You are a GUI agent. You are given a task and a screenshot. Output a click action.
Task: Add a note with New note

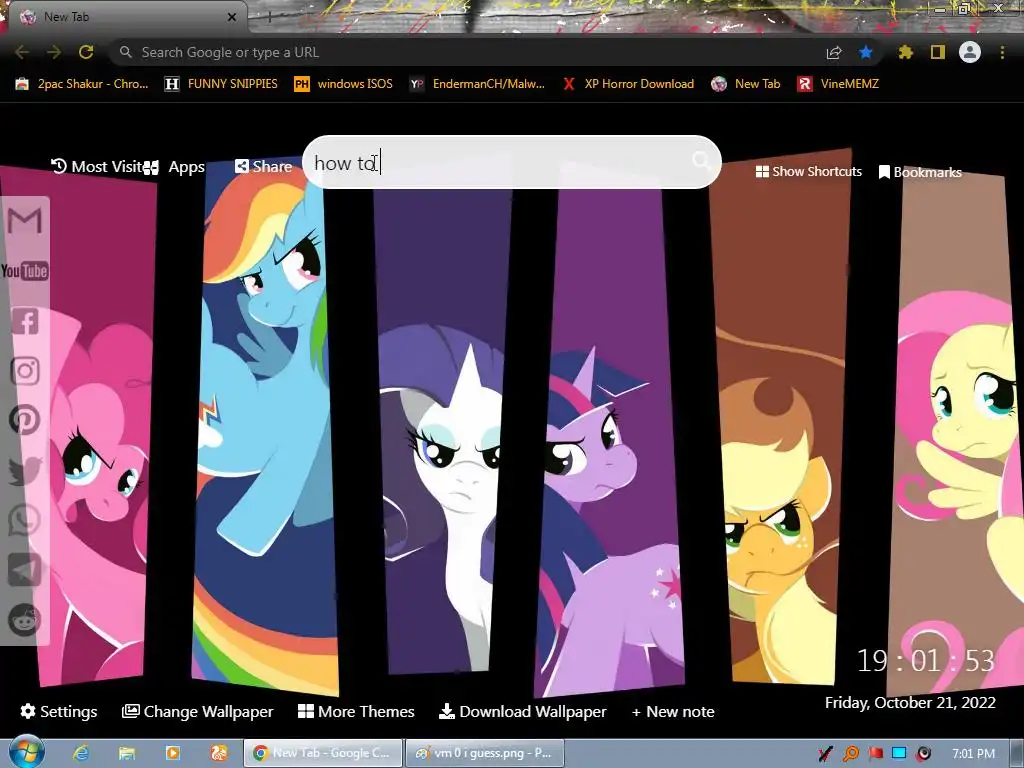coord(673,711)
